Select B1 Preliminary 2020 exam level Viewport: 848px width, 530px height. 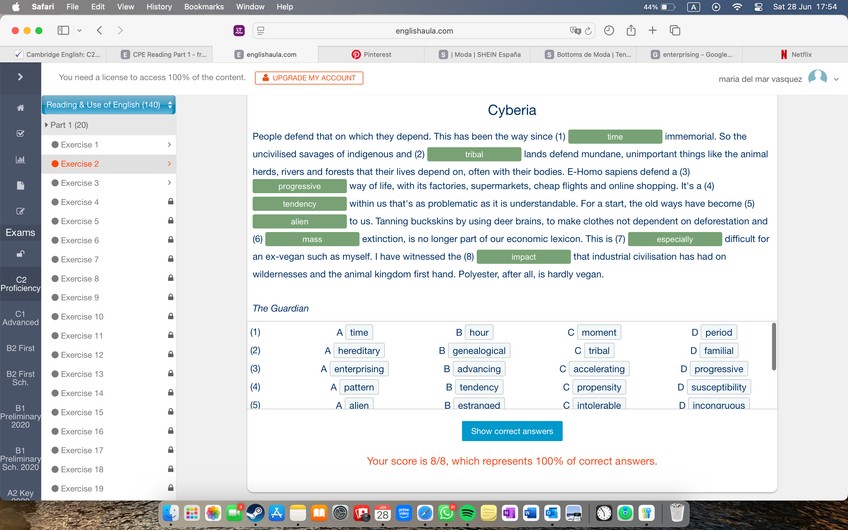[20, 416]
